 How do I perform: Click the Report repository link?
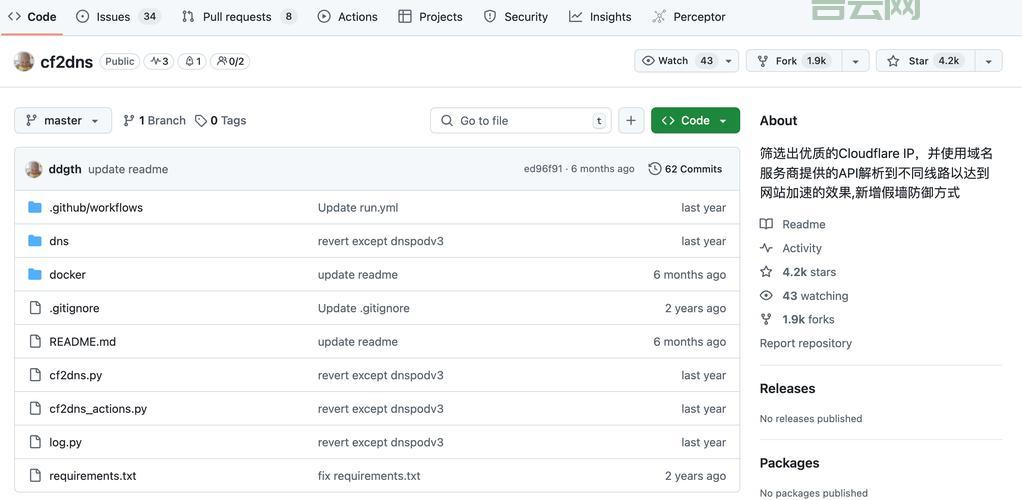(x=805, y=343)
